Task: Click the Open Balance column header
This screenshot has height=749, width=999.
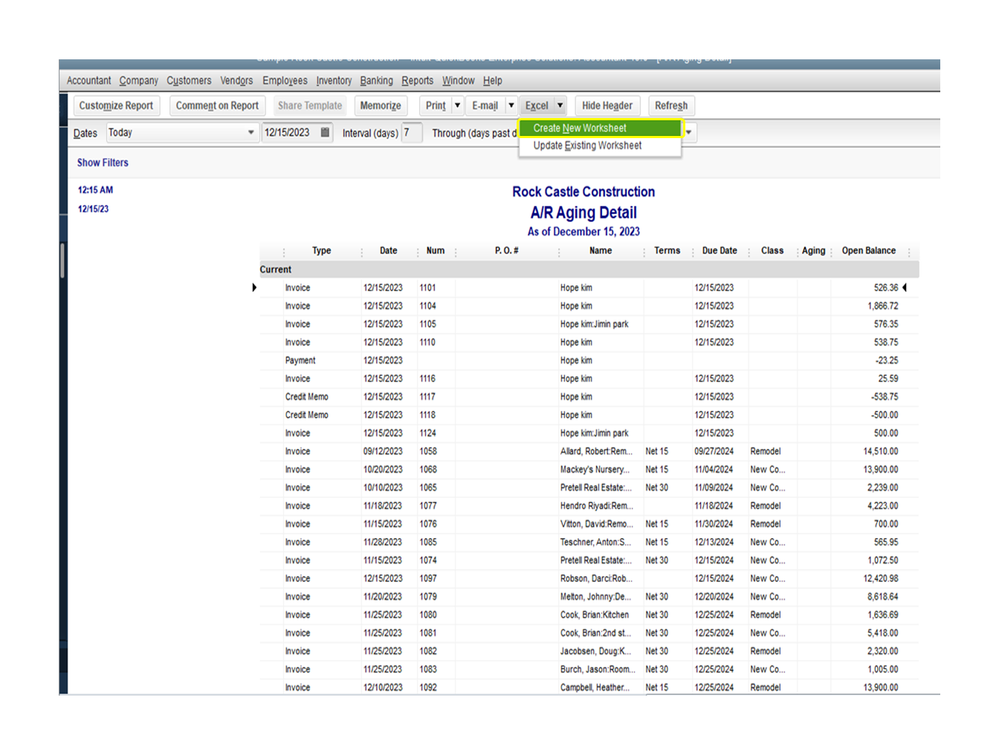Action: (869, 251)
